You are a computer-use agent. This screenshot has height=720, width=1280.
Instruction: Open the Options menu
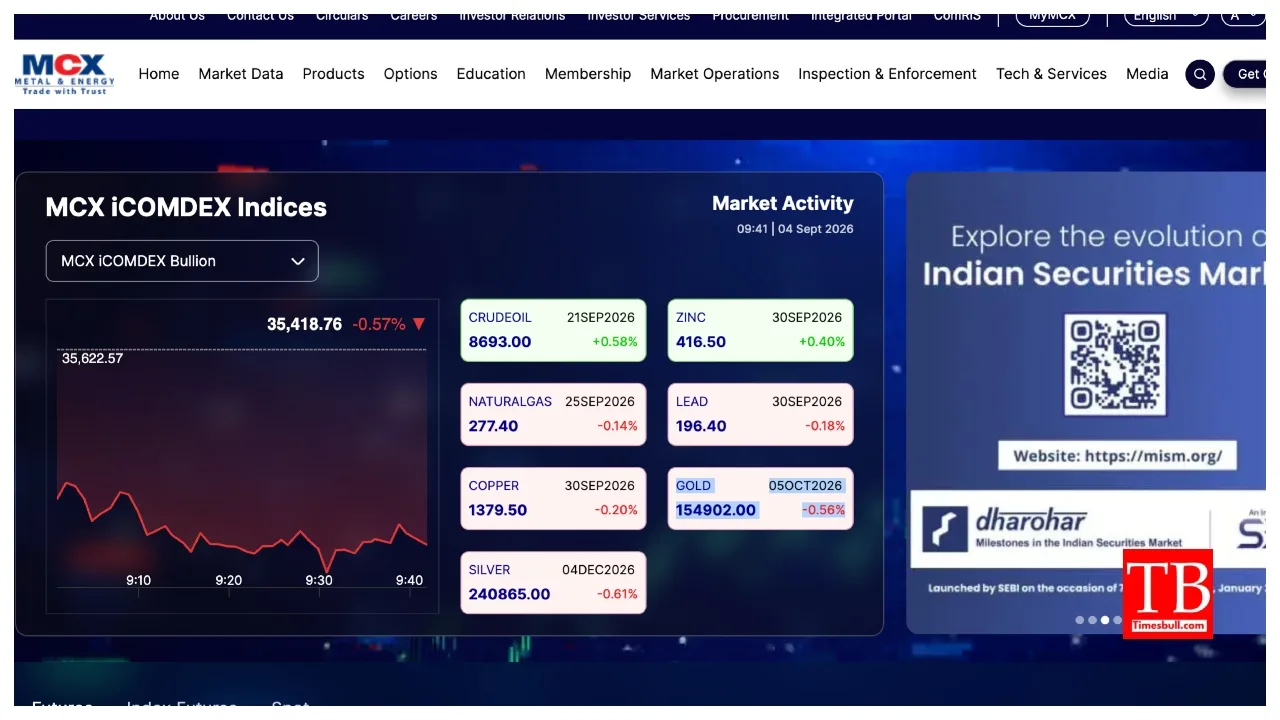click(x=411, y=74)
